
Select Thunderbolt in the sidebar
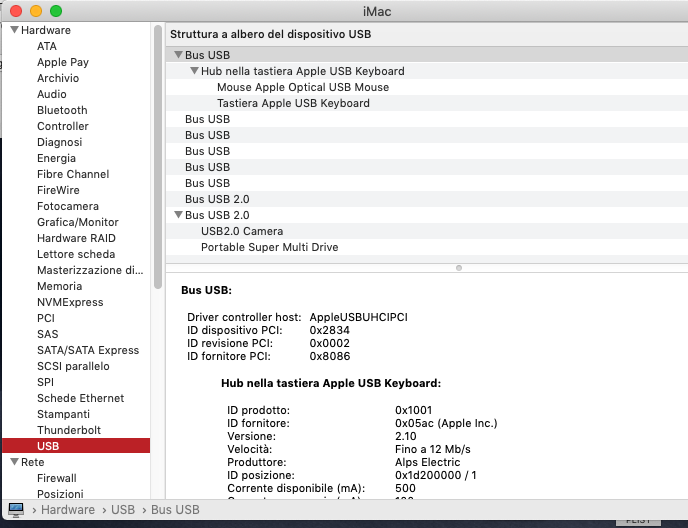tap(69, 430)
